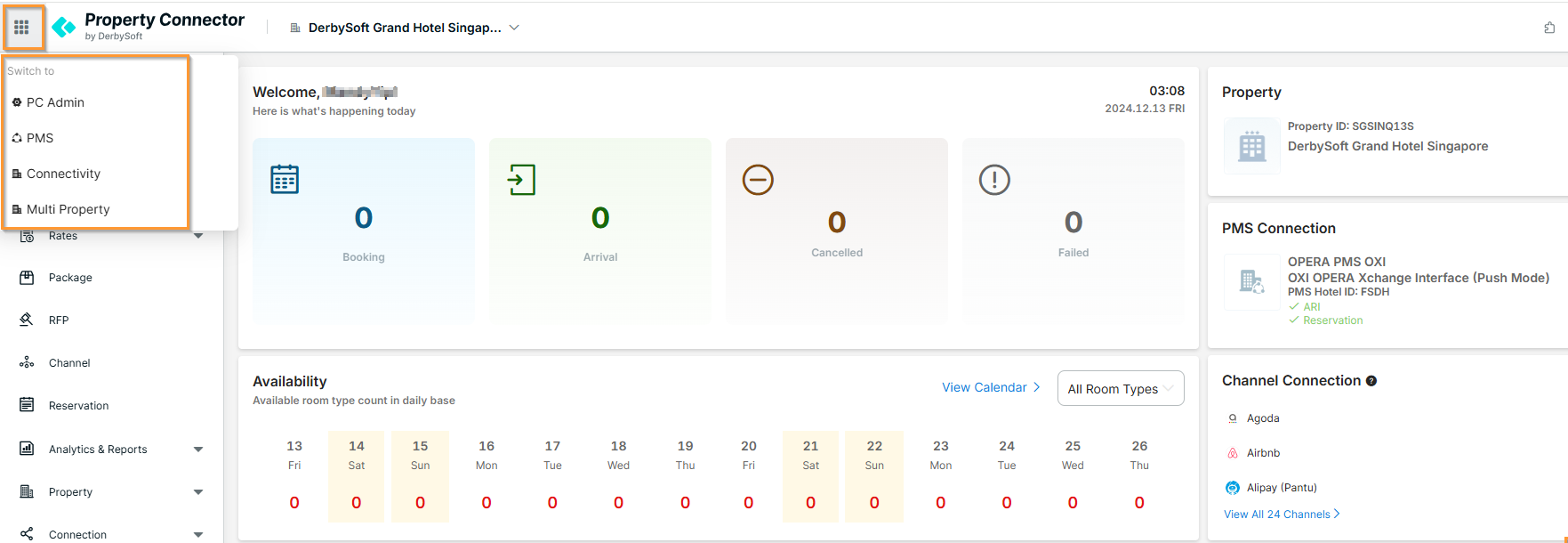Click the Property sidebar building icon
Screen dimensions: 1568x543
[27, 491]
